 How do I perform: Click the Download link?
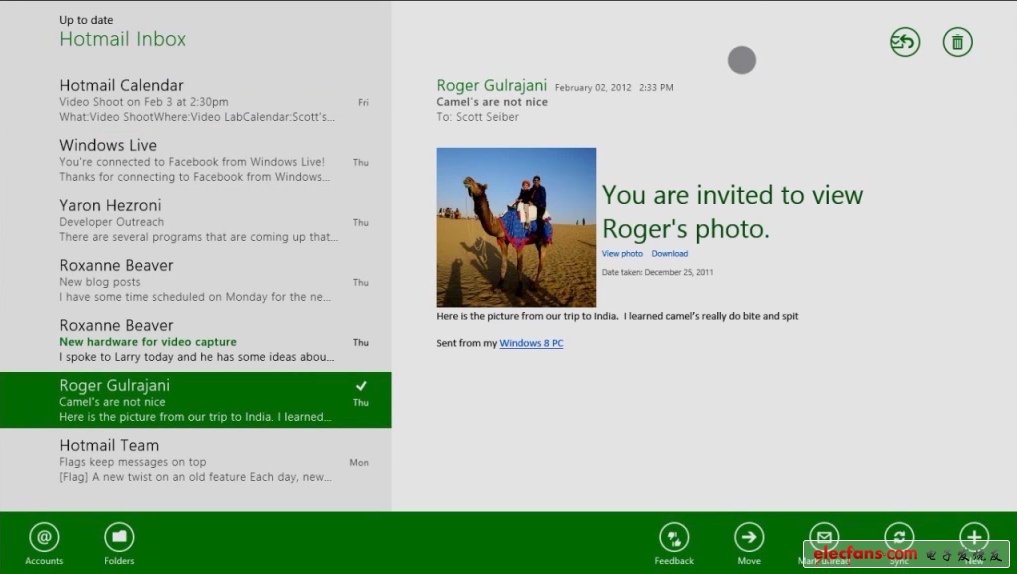pyautogui.click(x=669, y=254)
